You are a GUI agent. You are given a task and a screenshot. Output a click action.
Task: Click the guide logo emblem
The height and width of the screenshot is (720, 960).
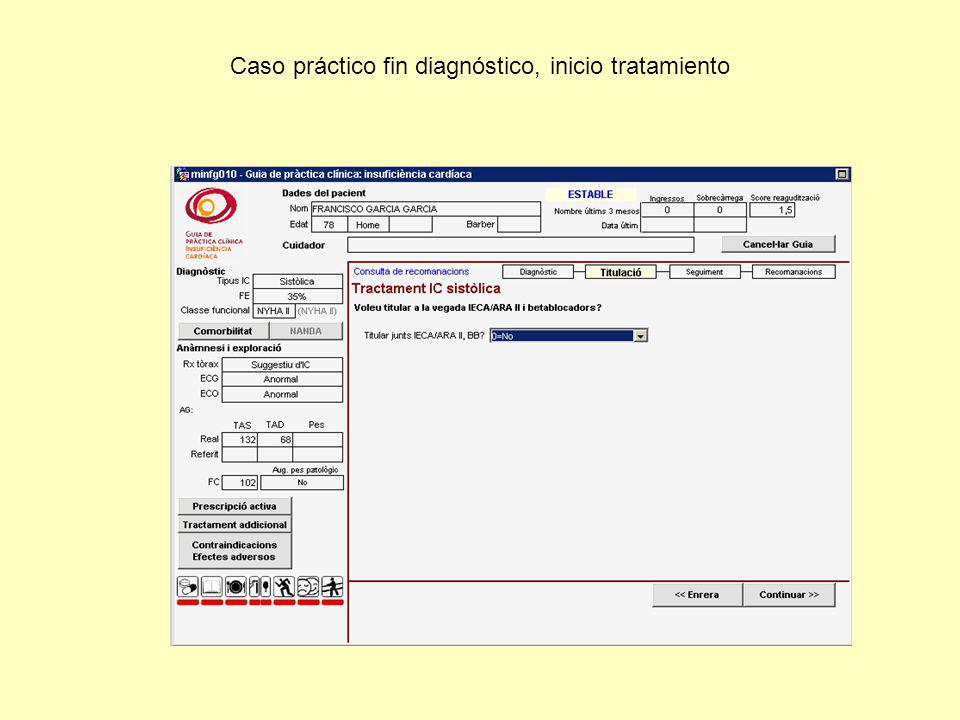tap(211, 206)
